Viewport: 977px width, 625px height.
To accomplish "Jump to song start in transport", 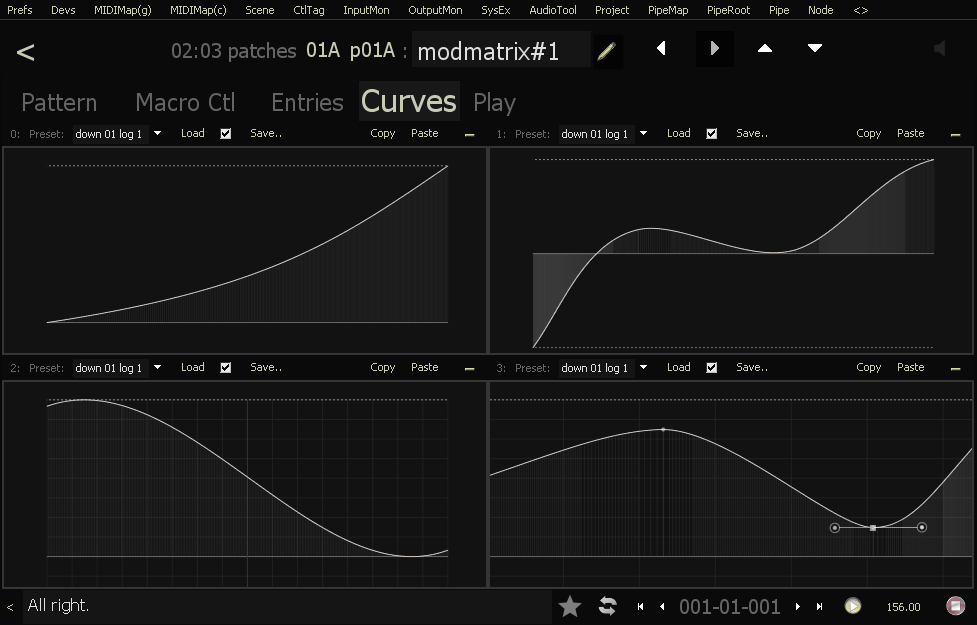I will tap(640, 606).
